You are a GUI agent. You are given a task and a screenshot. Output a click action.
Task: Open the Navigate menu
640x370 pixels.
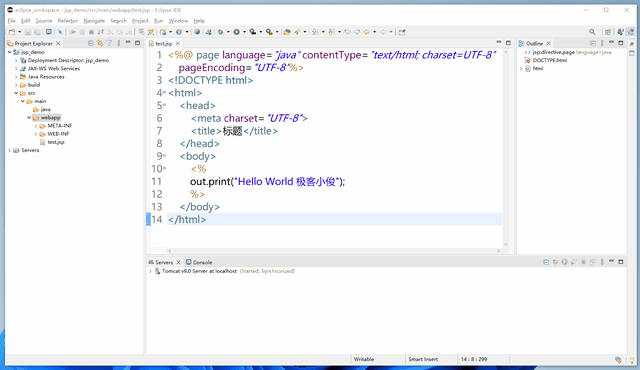pyautogui.click(x=94, y=21)
